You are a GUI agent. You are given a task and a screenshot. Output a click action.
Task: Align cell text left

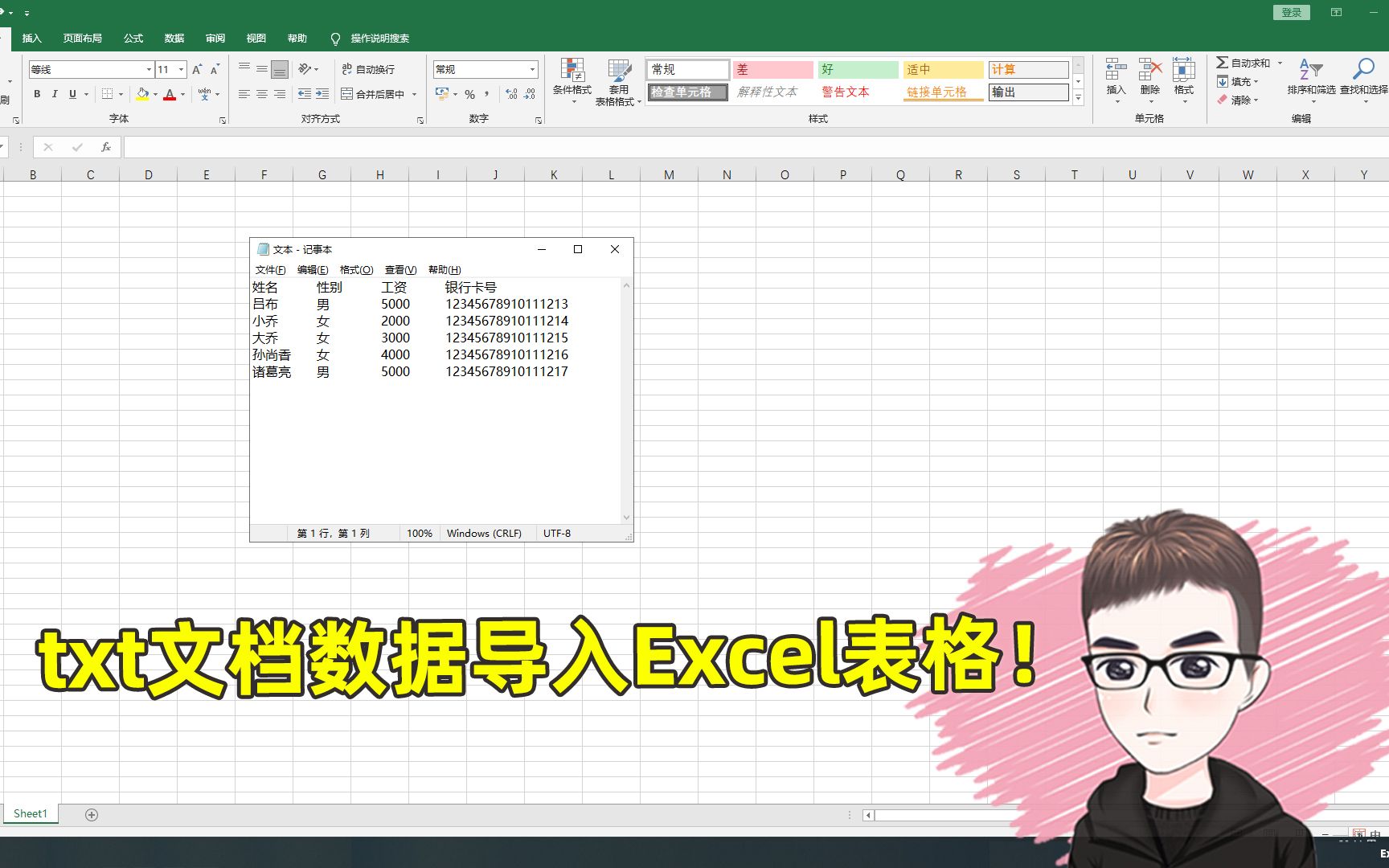click(x=244, y=94)
